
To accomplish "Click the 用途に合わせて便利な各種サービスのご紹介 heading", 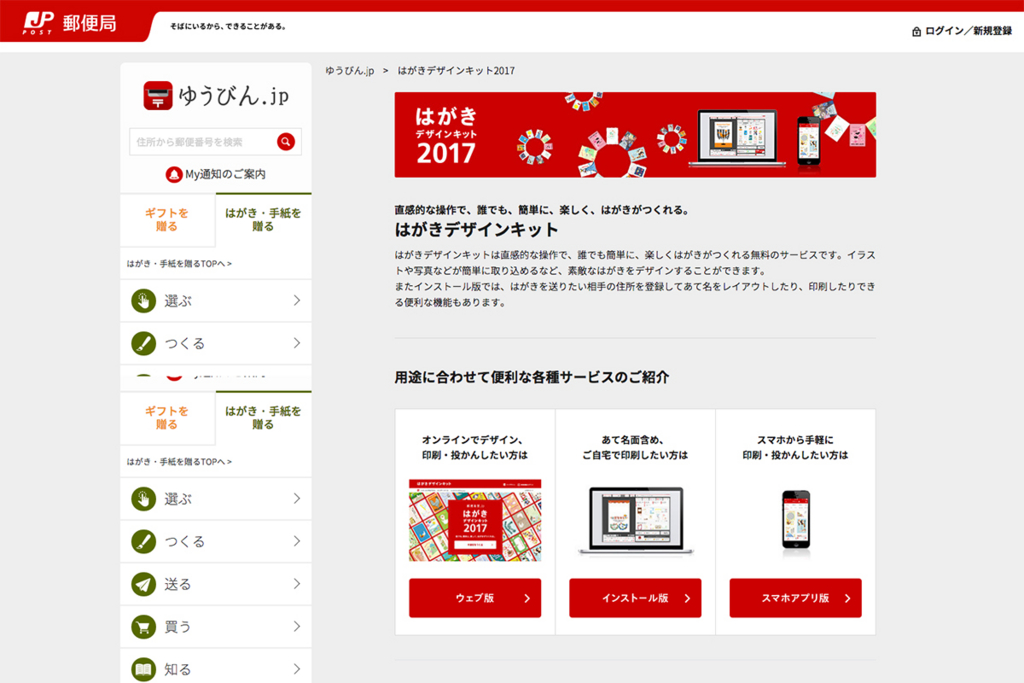I will click(x=532, y=377).
